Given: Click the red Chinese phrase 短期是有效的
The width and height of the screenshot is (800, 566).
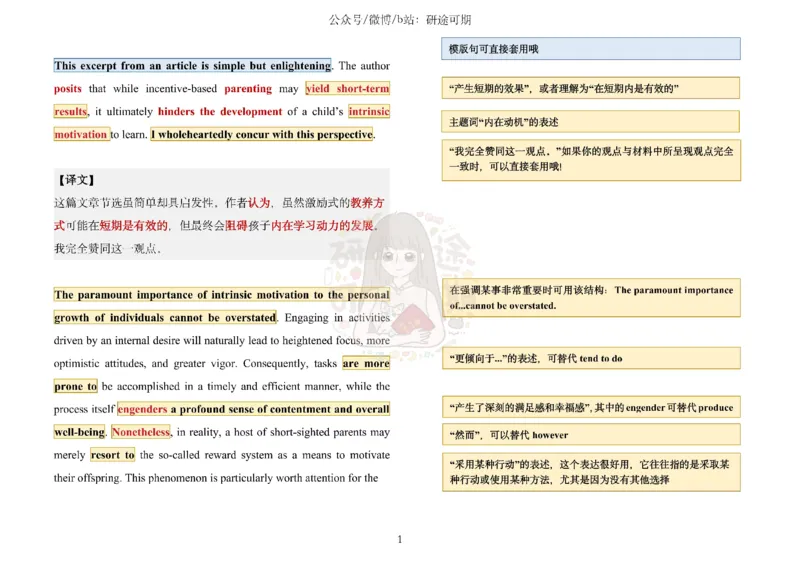Looking at the screenshot, I should [133, 226].
